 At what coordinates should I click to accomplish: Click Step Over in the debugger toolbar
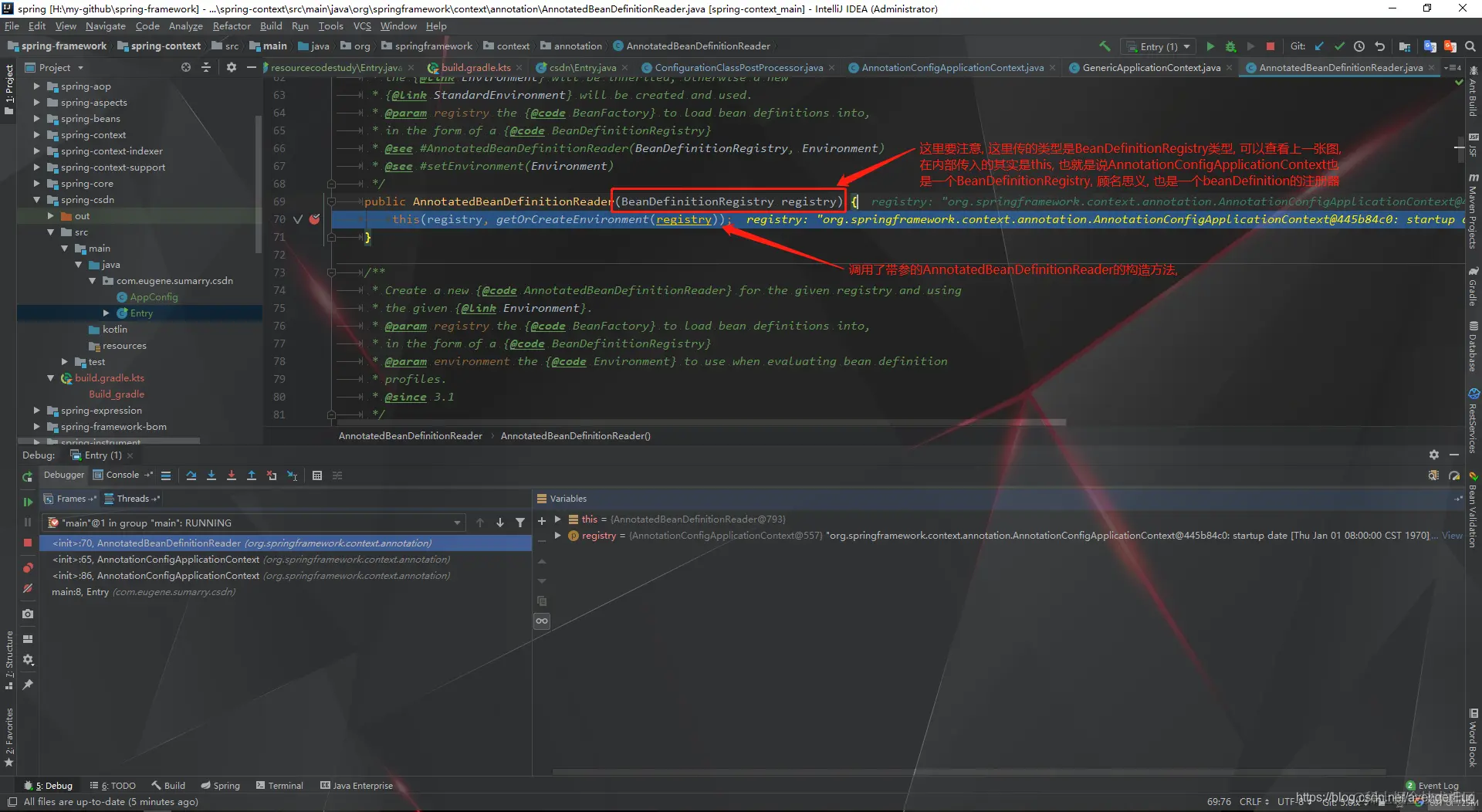click(x=191, y=475)
